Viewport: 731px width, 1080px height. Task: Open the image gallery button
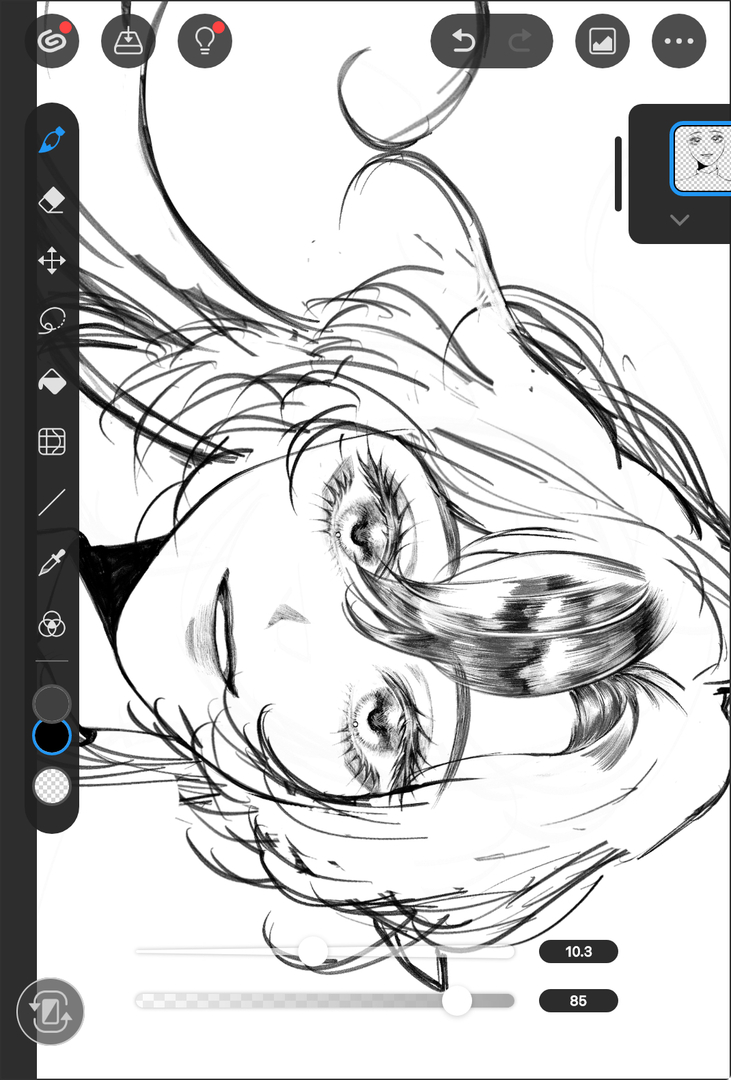pyautogui.click(x=602, y=41)
